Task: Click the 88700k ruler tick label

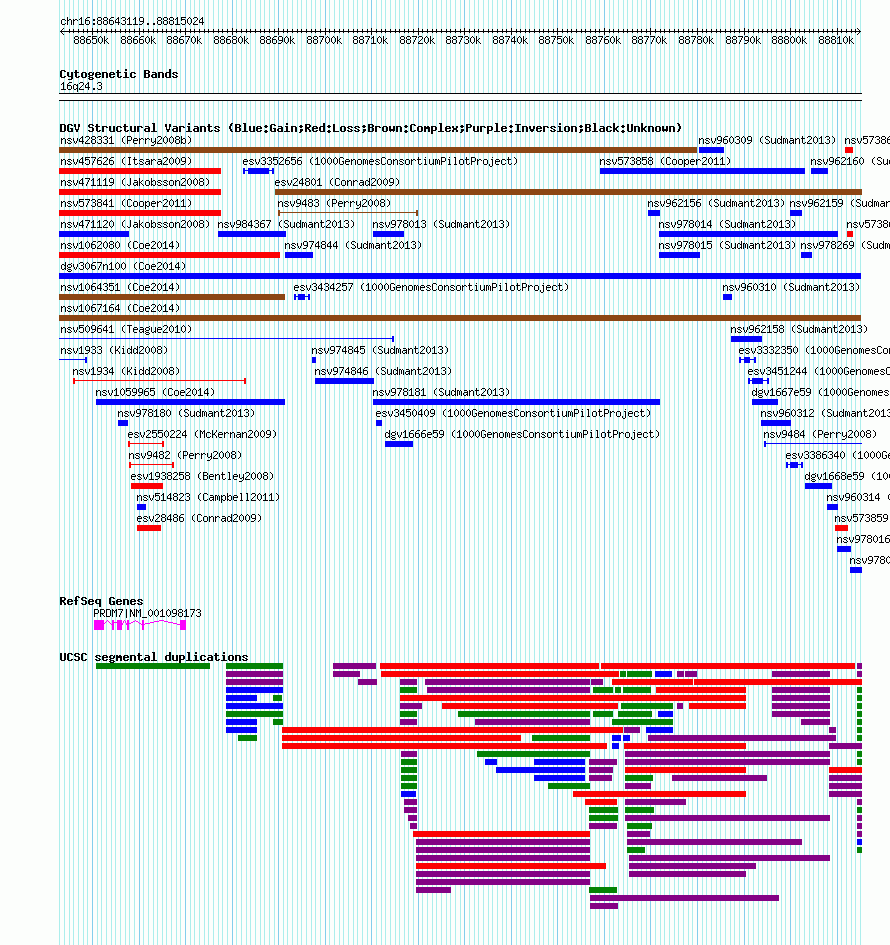Action: (x=324, y=40)
